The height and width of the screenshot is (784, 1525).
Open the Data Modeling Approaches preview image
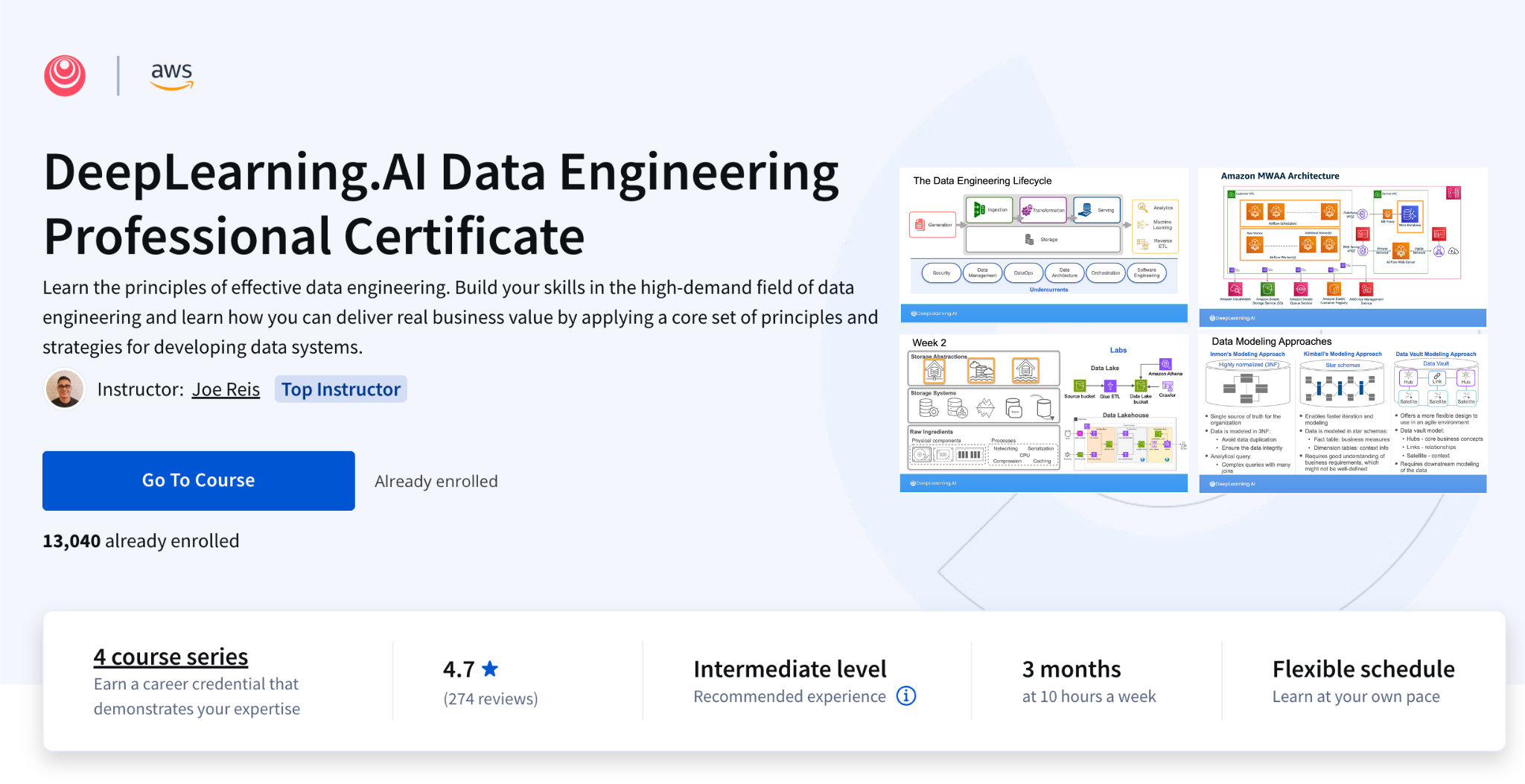1342,411
